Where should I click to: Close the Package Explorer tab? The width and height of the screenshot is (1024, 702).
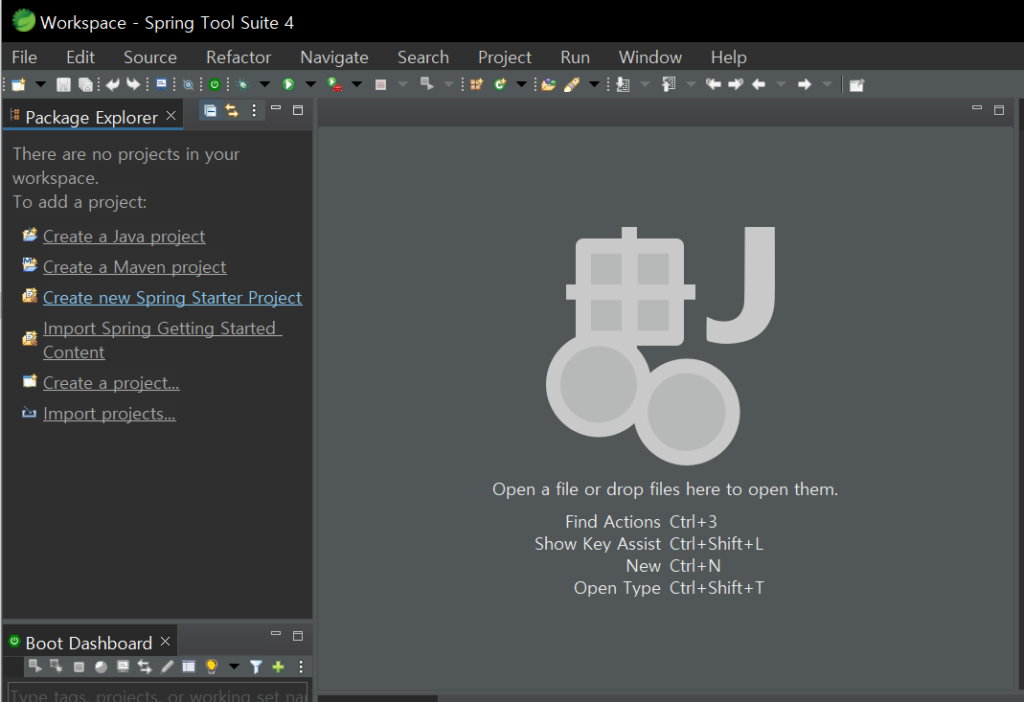pyautogui.click(x=171, y=116)
